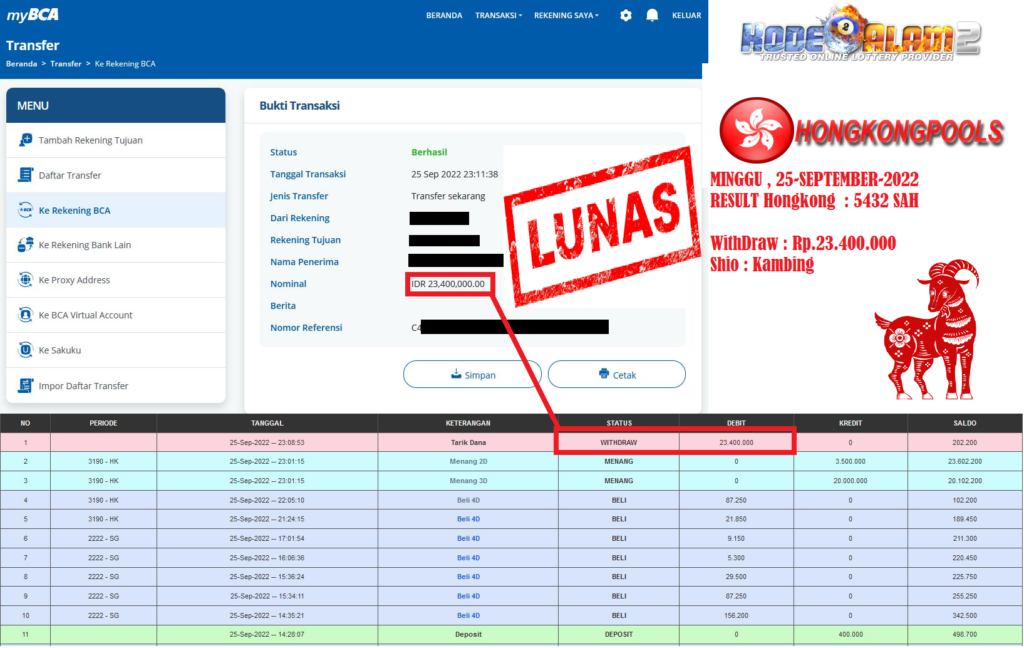The image size is (1024, 648).
Task: Click the Saldo column header
Action: coord(965,423)
